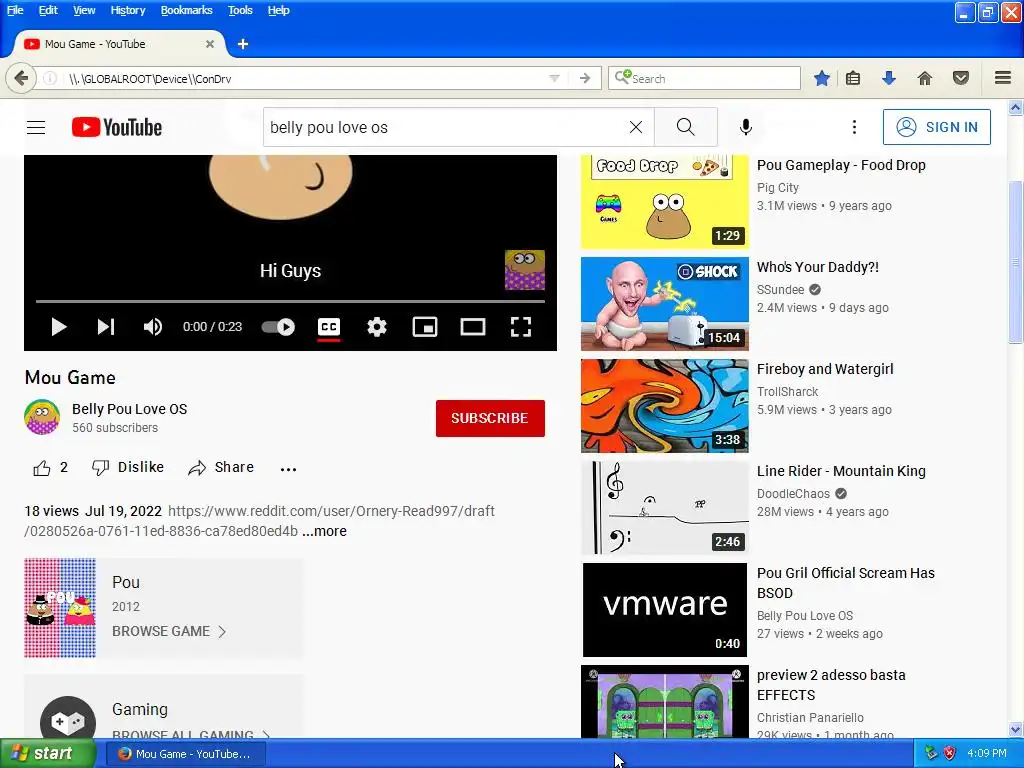Clear the YouTube search box text
Viewport: 1024px width, 768px height.
(x=635, y=127)
